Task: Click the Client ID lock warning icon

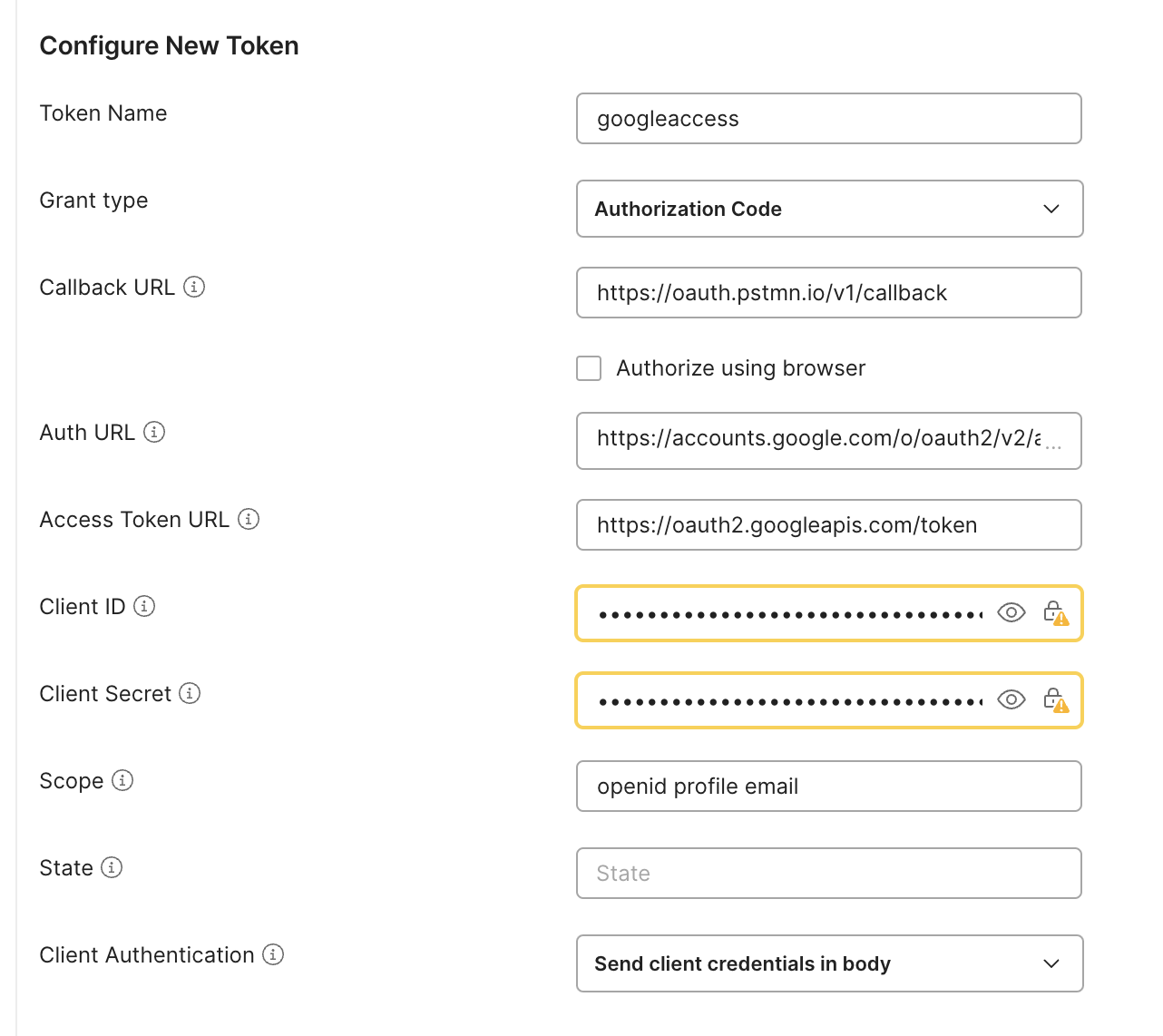Action: click(x=1055, y=613)
